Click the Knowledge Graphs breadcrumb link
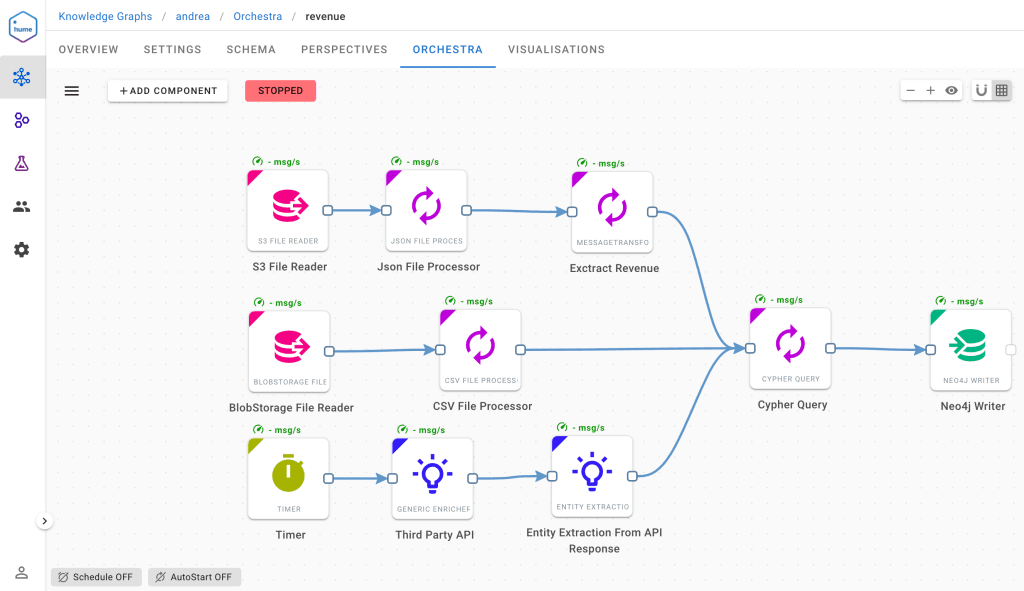The image size is (1024, 591). point(105,16)
